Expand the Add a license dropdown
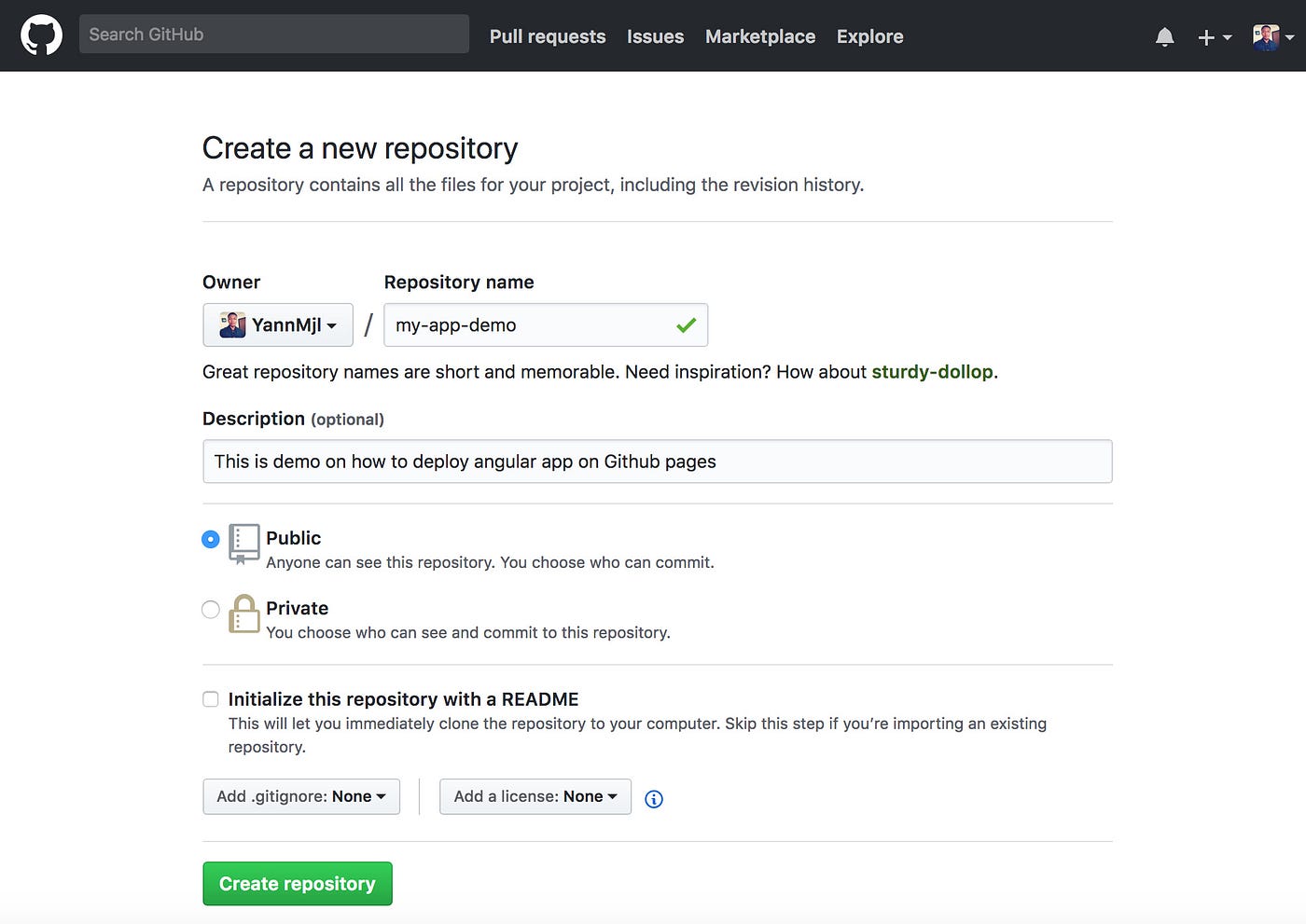Viewport: 1306px width, 924px height. [x=535, y=796]
